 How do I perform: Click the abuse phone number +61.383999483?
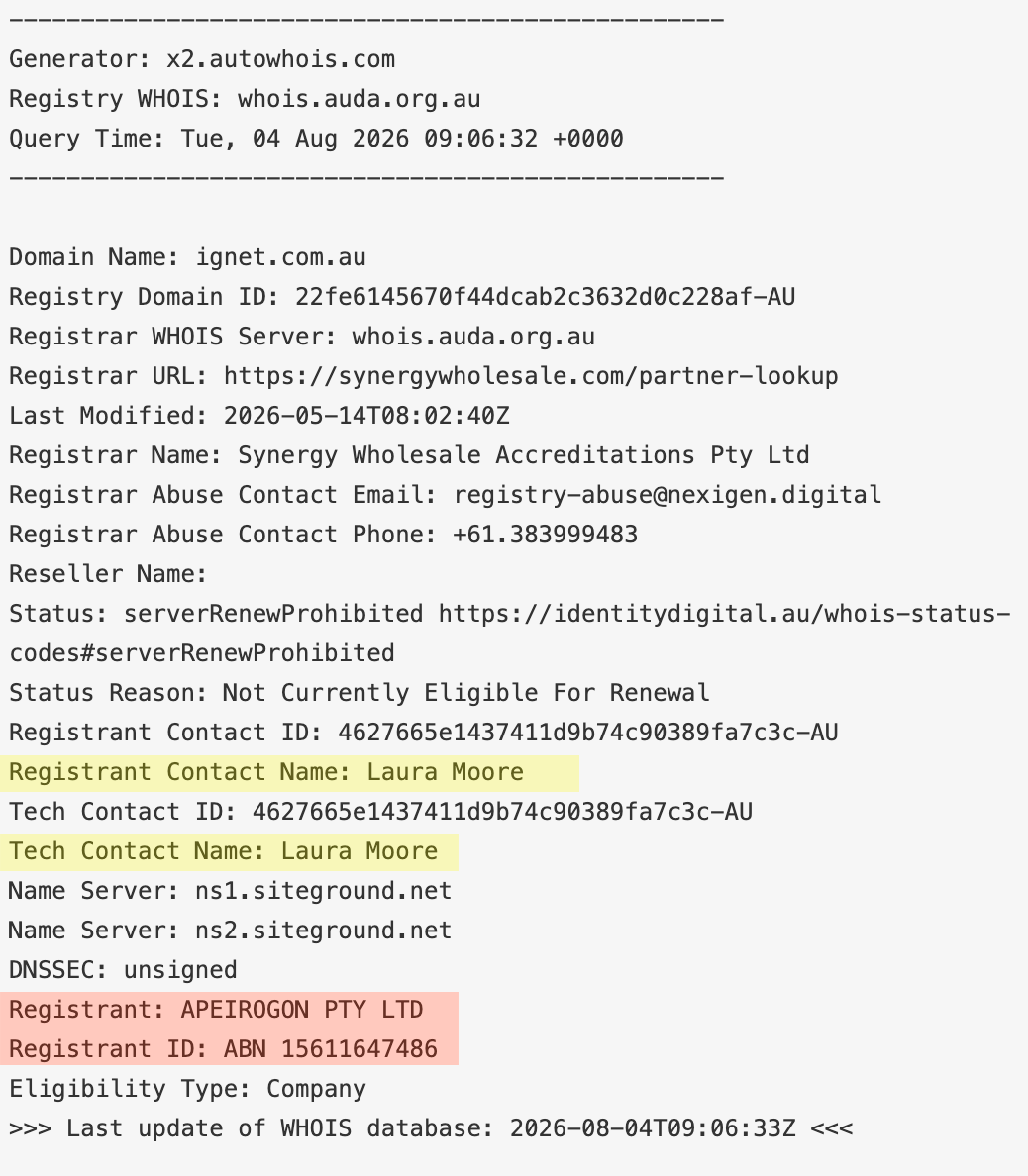(x=546, y=534)
